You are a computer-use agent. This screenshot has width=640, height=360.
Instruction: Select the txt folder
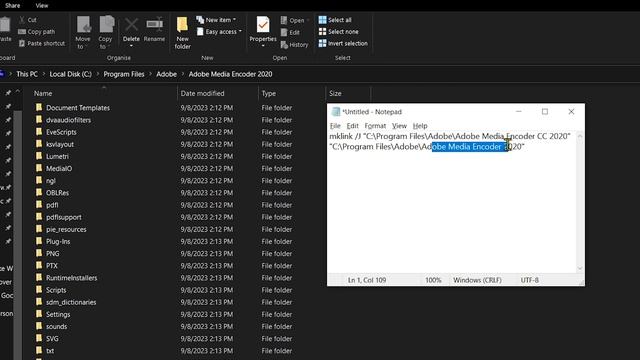50,351
